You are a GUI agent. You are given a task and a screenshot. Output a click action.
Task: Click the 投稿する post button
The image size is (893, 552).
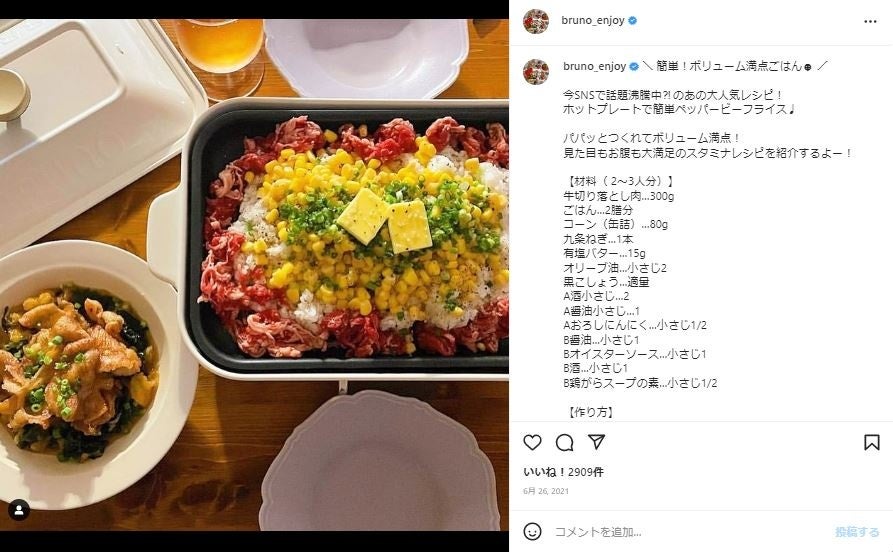(857, 532)
